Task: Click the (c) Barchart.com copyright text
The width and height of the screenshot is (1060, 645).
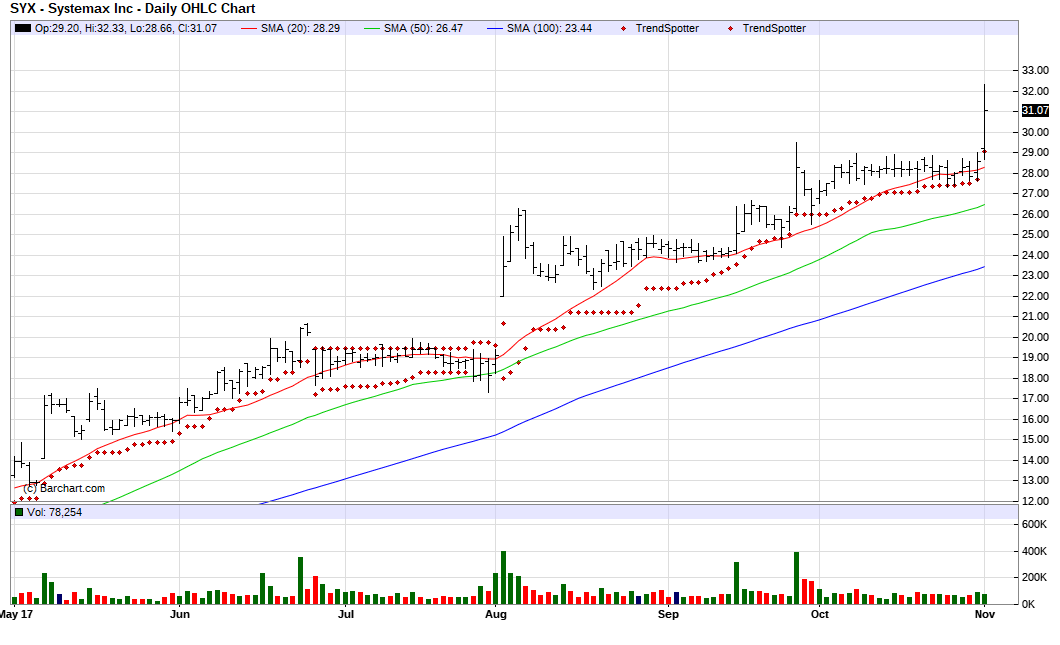Action: pyautogui.click(x=64, y=488)
